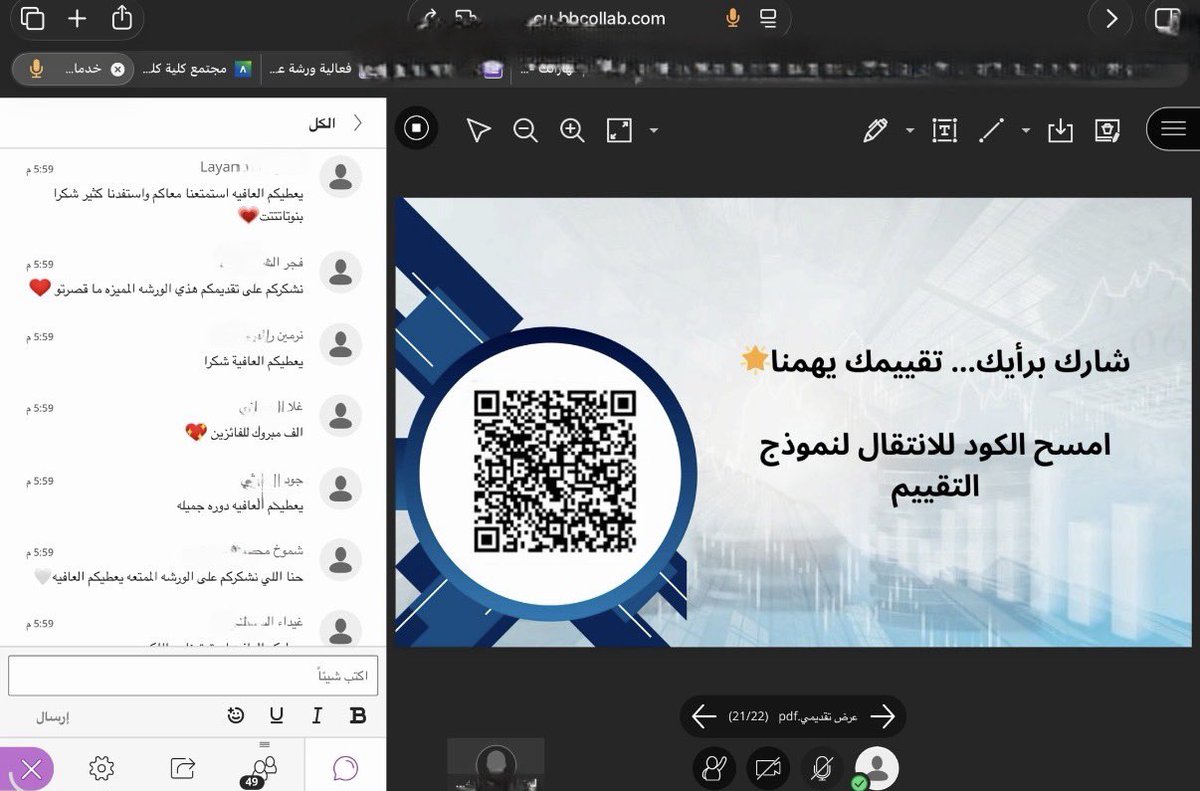The width and height of the screenshot is (1200, 791).
Task: Click the presenter video thumbnail
Action: coord(496,764)
